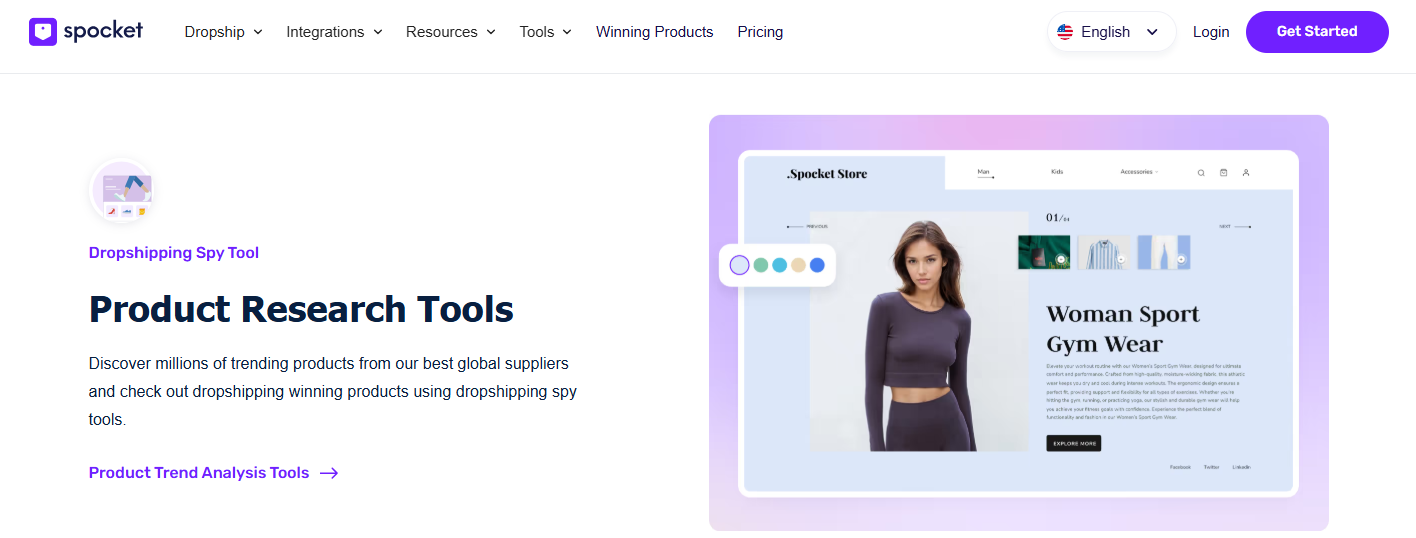Screen dimensions: 1416x538
Task: Pick the dark blue color swatch
Action: (817, 265)
